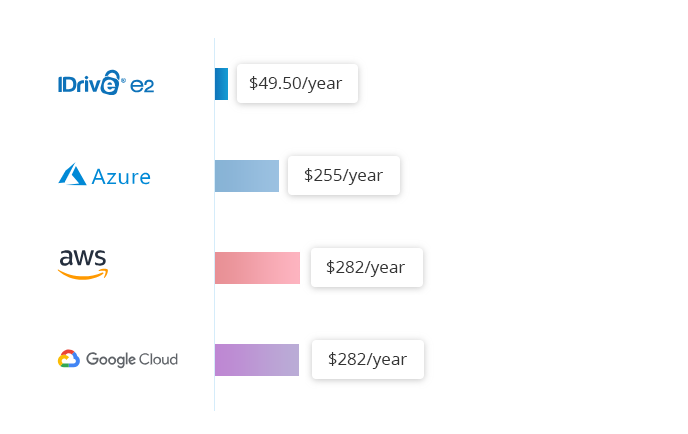Viewport: 688px width, 434px height.
Task: Click Google Cloud $282/year price label
Action: pos(368,359)
